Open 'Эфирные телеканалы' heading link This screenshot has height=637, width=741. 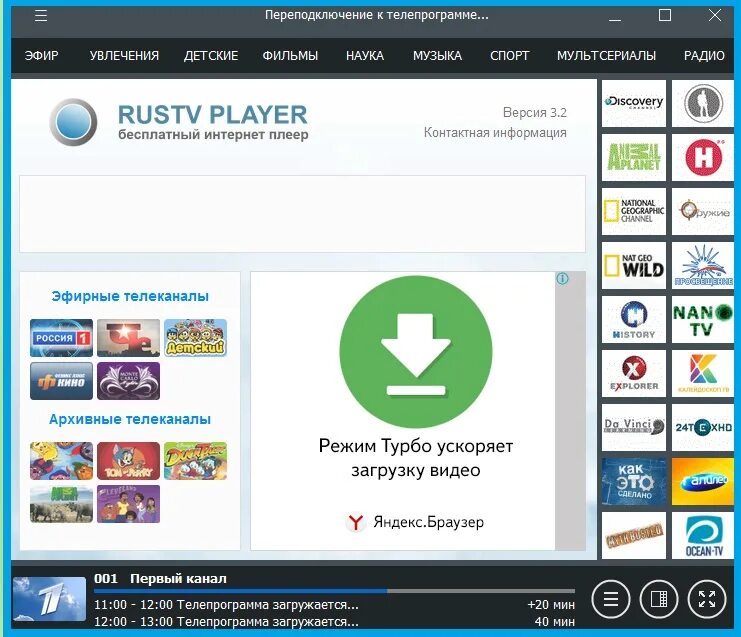tap(130, 296)
